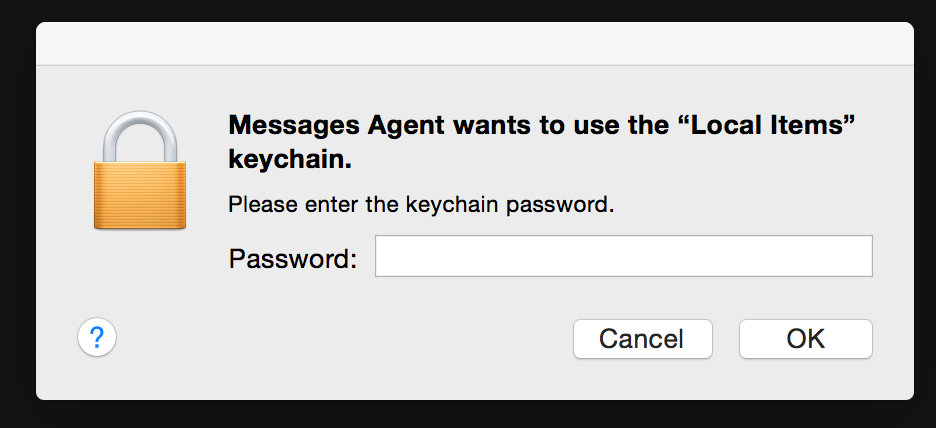Focus the Password text field
Image resolution: width=936 pixels, height=428 pixels.
pos(623,256)
